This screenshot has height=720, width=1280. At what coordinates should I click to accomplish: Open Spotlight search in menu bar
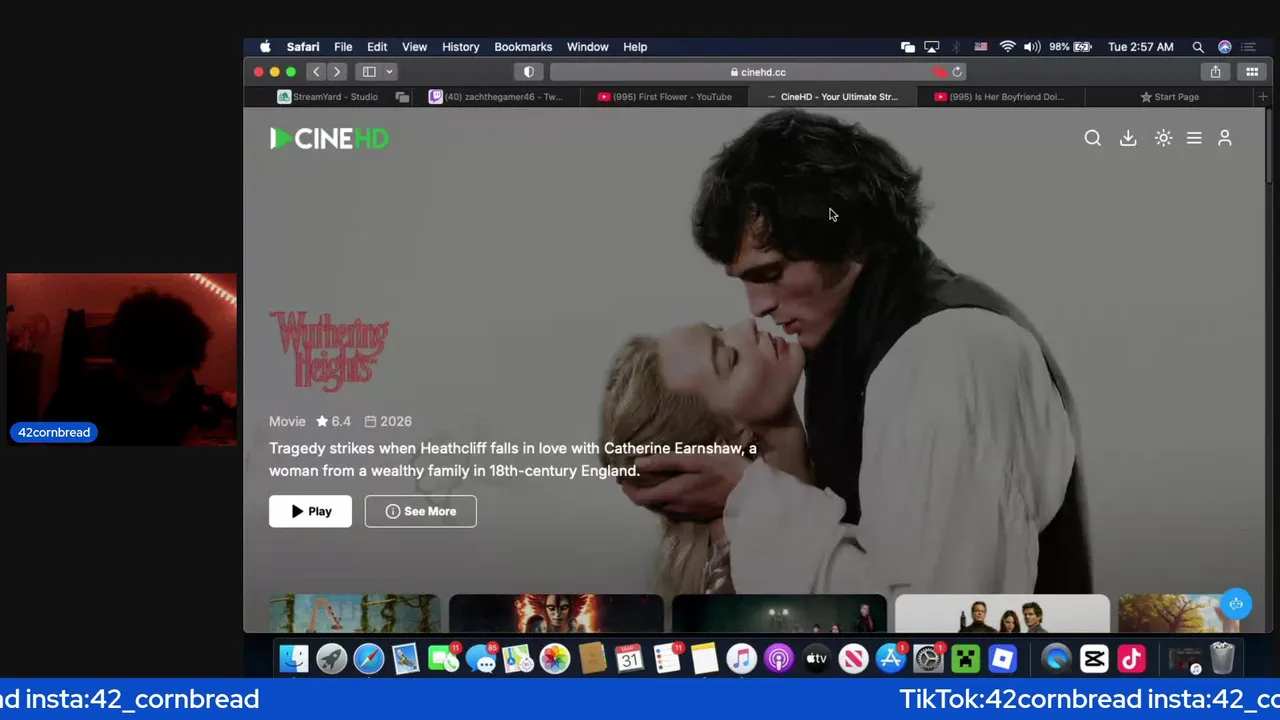[x=1198, y=47]
